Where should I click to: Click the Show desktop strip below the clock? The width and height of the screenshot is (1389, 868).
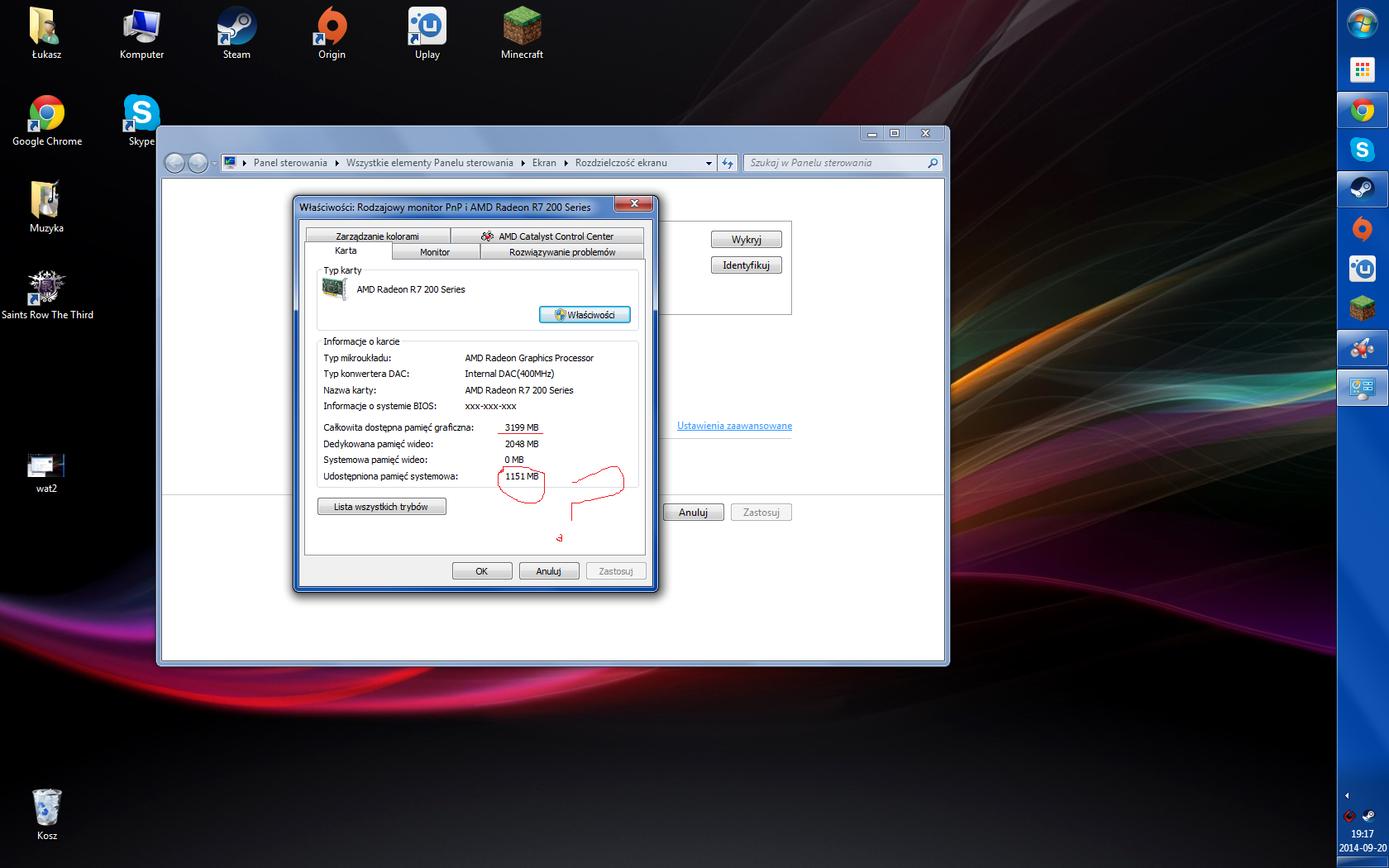pos(1363,862)
